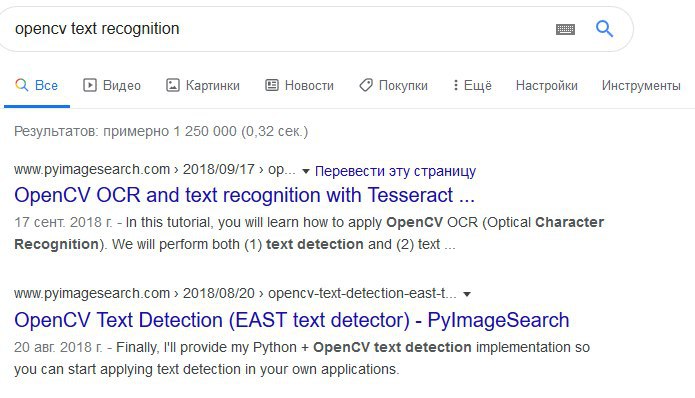Viewport: 695px width, 398px height.
Task: Click the Покупки price tag icon
Action: click(366, 85)
